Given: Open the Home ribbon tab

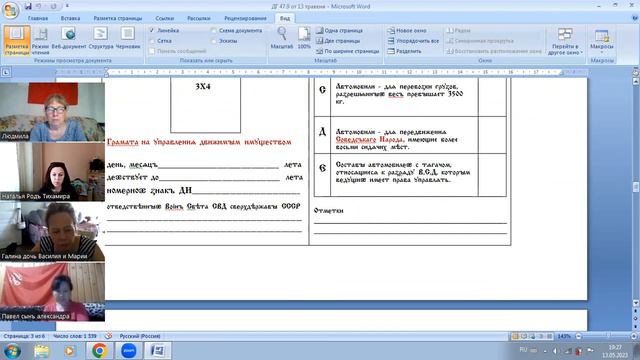Looking at the screenshot, I should pos(38,18).
